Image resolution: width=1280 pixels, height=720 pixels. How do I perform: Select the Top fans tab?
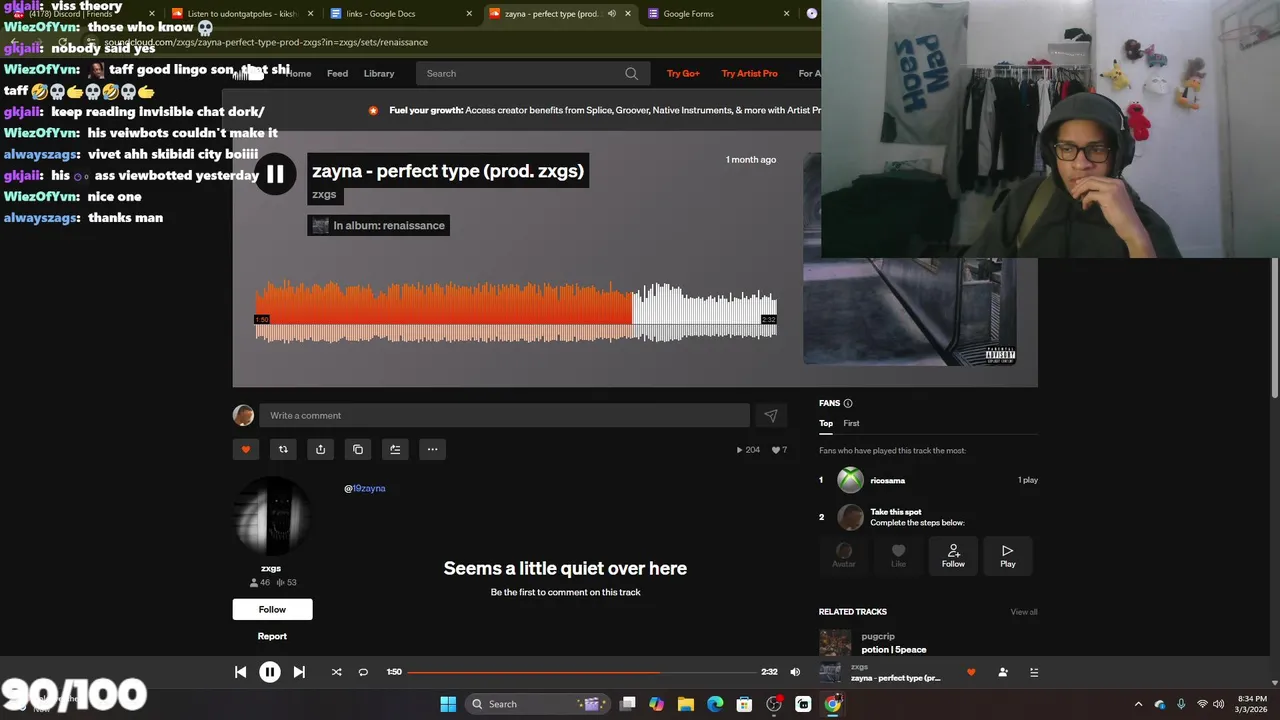[826, 423]
